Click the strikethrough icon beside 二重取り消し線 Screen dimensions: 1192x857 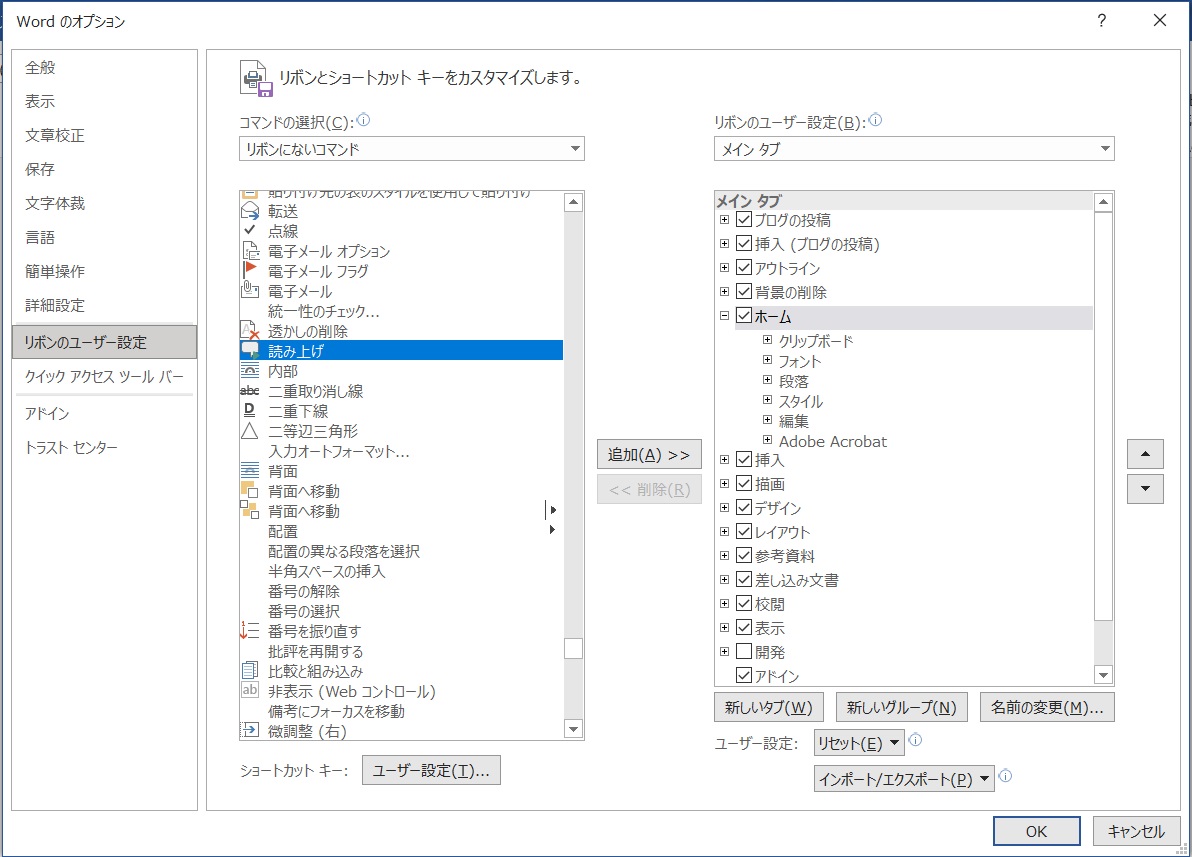pyautogui.click(x=250, y=390)
